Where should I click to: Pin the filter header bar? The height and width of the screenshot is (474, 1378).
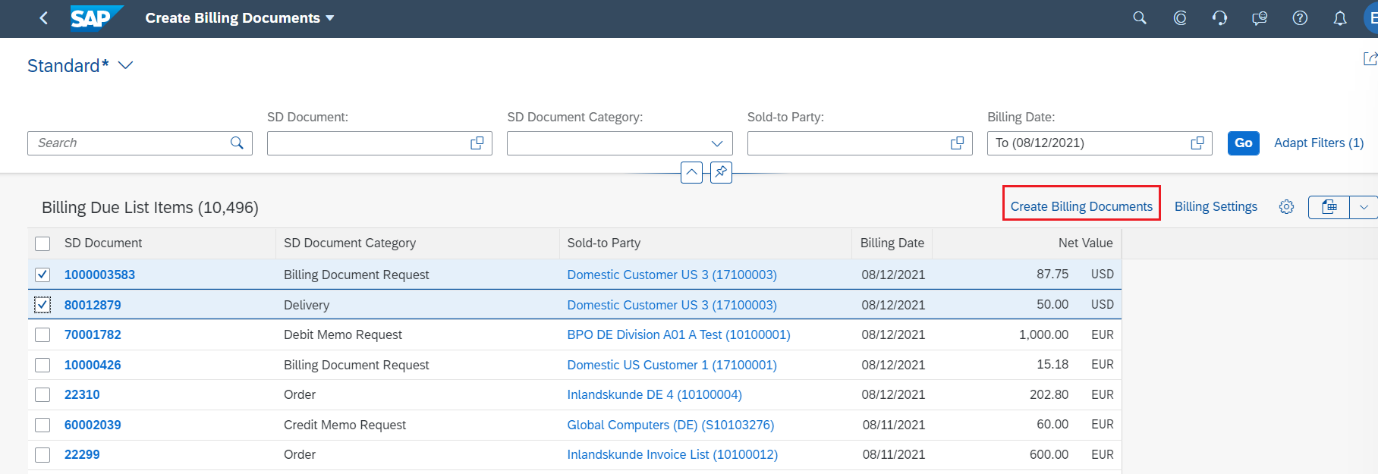[720, 172]
